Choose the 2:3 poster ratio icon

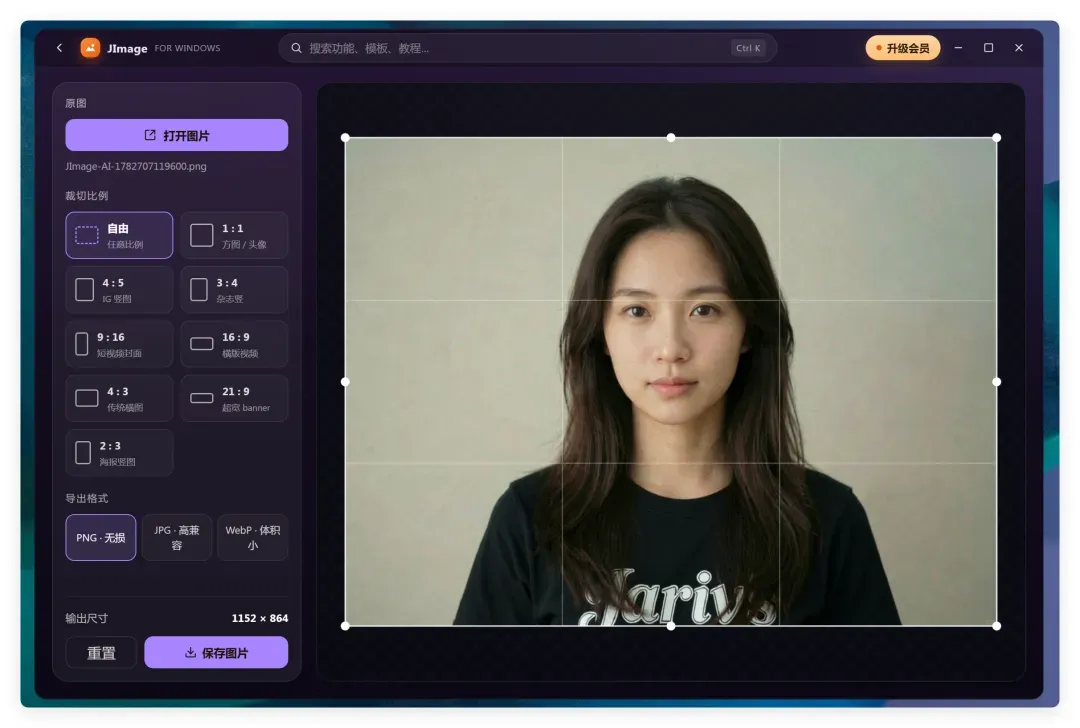[x=83, y=453]
